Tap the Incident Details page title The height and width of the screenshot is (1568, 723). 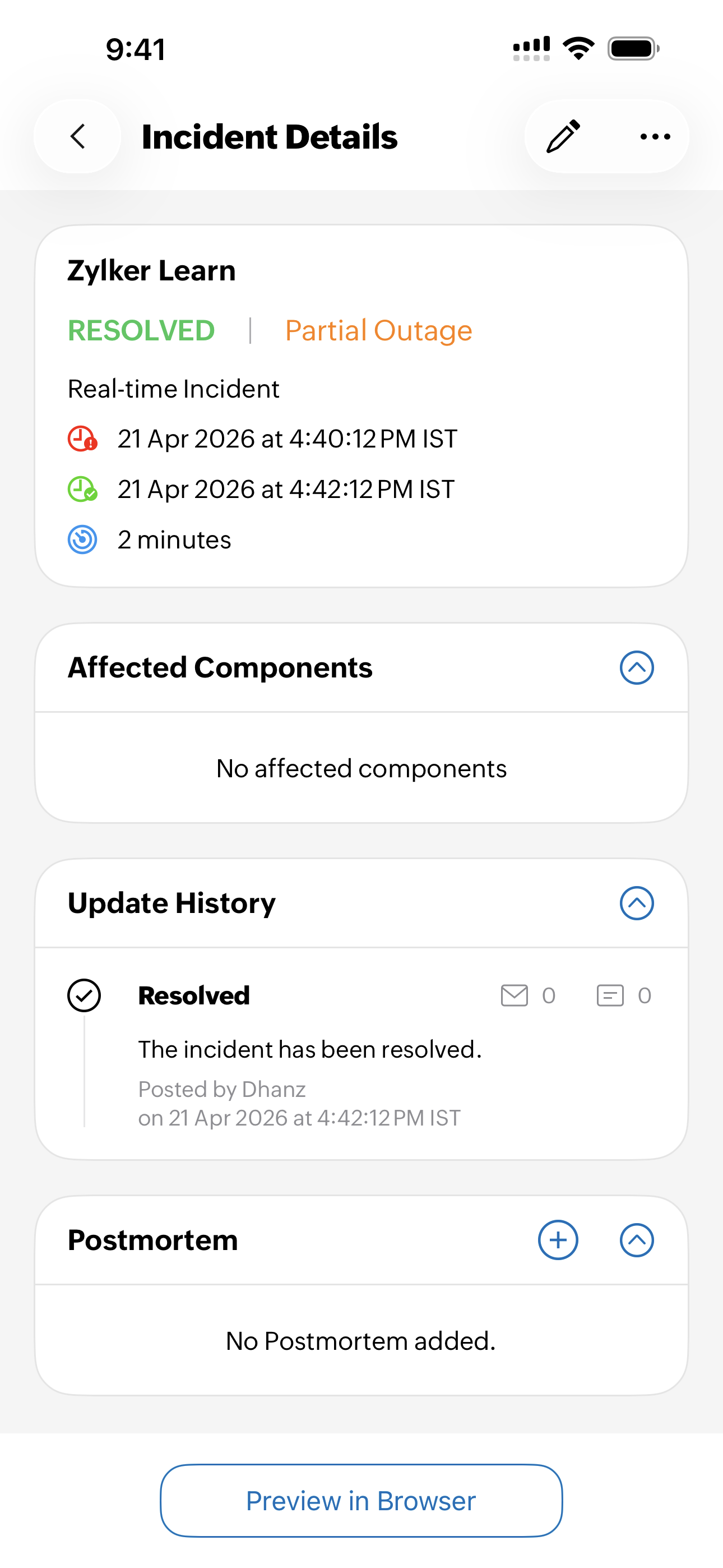270,136
